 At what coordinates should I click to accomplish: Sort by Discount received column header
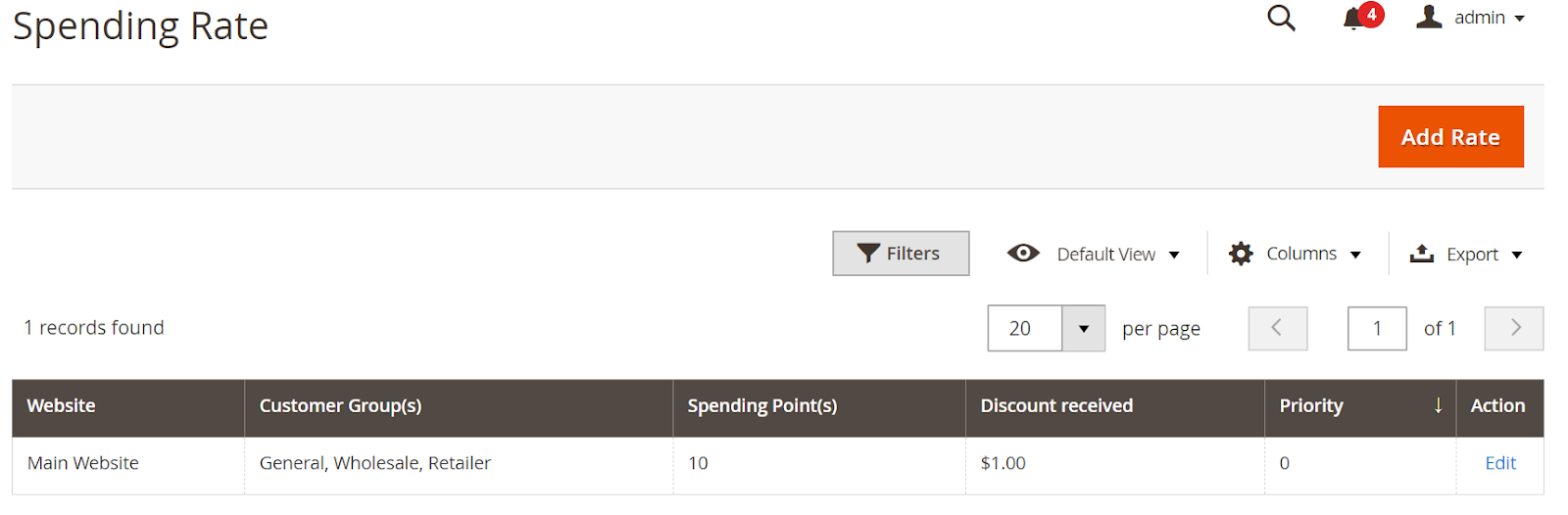1056,405
